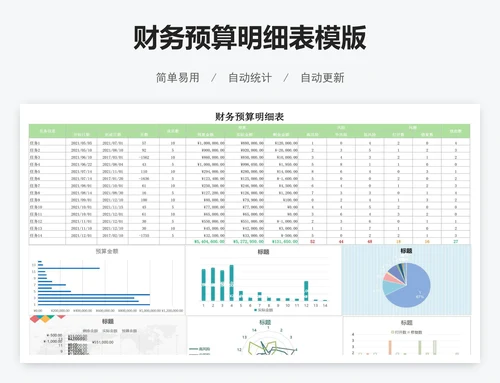
Task: Select the 标题 title above the pie chart
Action: 406,251
